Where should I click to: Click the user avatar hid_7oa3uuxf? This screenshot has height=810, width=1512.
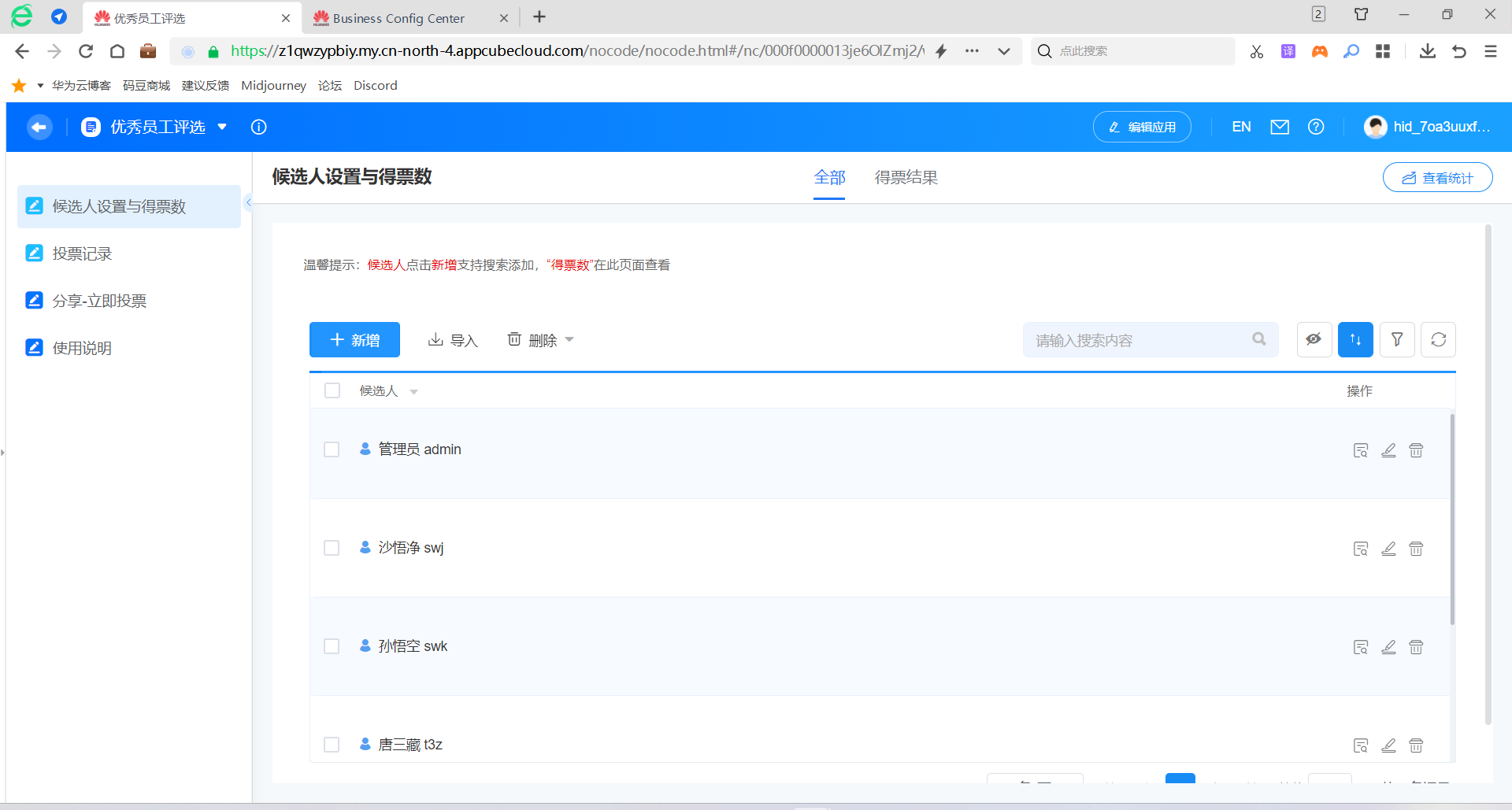tap(1376, 127)
